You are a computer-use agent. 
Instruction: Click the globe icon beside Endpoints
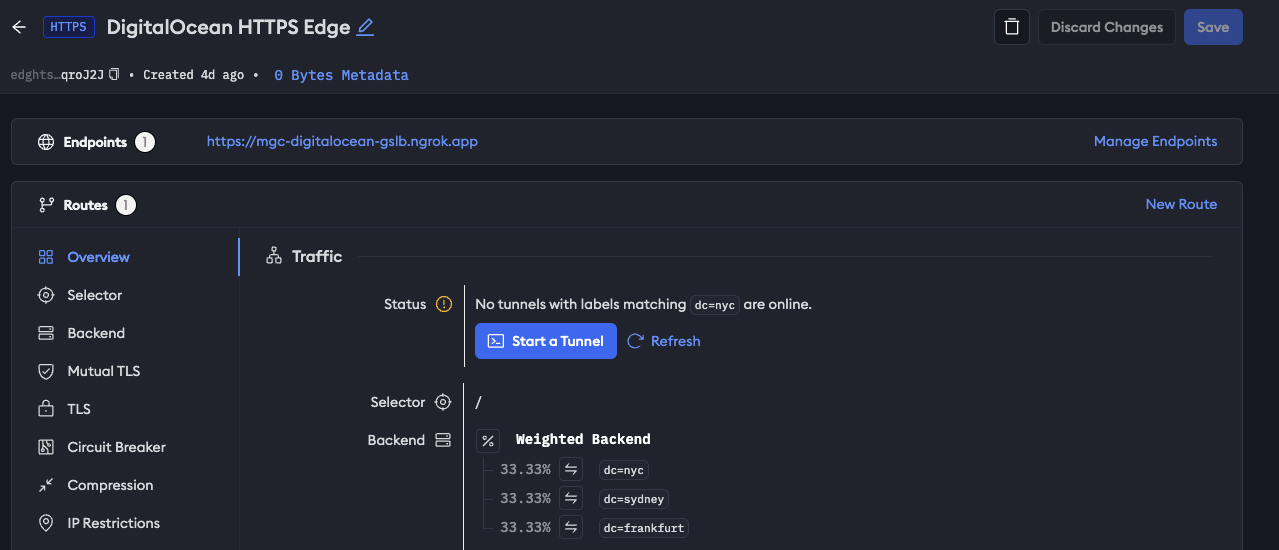pos(46,142)
